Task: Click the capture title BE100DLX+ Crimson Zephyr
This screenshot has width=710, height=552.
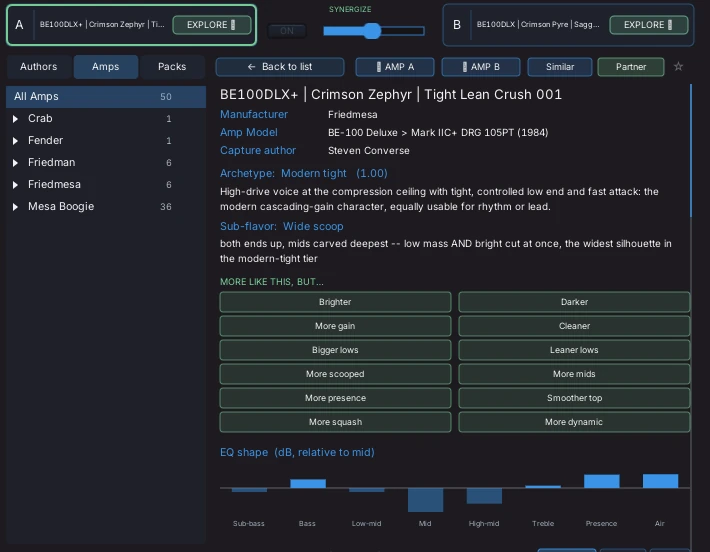Action: tap(391, 95)
